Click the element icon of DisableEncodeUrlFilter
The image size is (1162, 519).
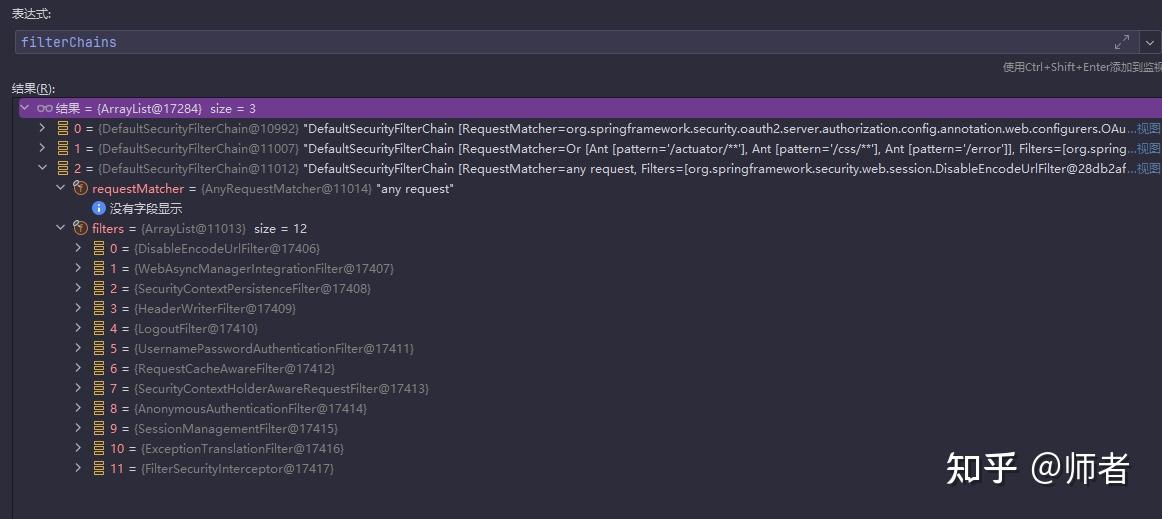99,248
